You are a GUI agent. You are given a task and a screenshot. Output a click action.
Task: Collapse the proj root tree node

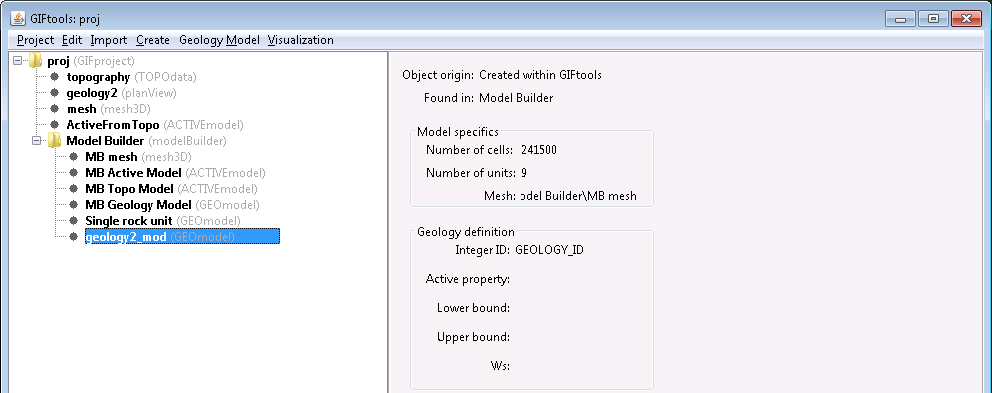[17, 61]
